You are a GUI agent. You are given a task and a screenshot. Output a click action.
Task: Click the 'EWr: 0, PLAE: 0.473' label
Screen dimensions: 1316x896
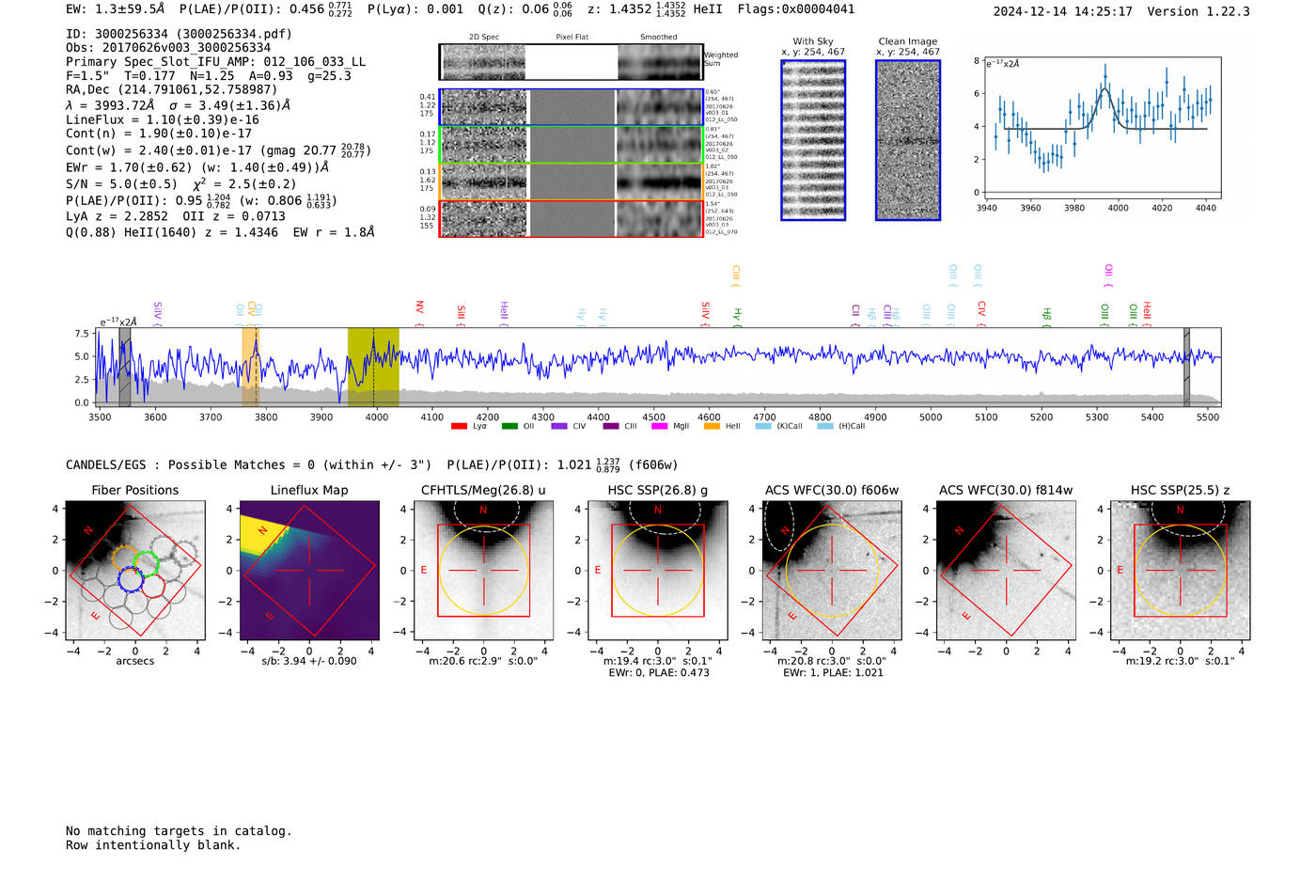659,672
